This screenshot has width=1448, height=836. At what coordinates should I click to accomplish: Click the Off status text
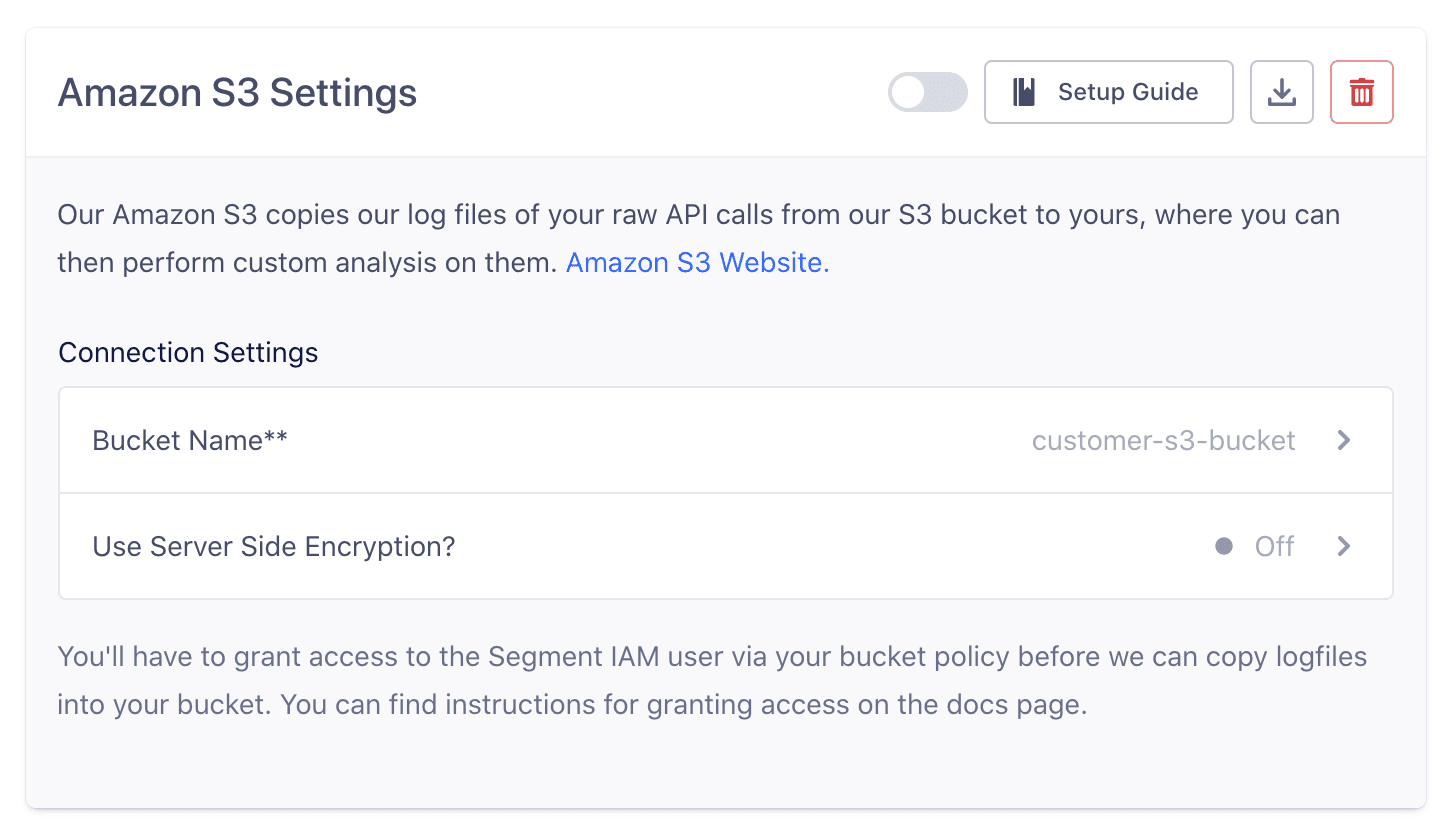[1274, 546]
